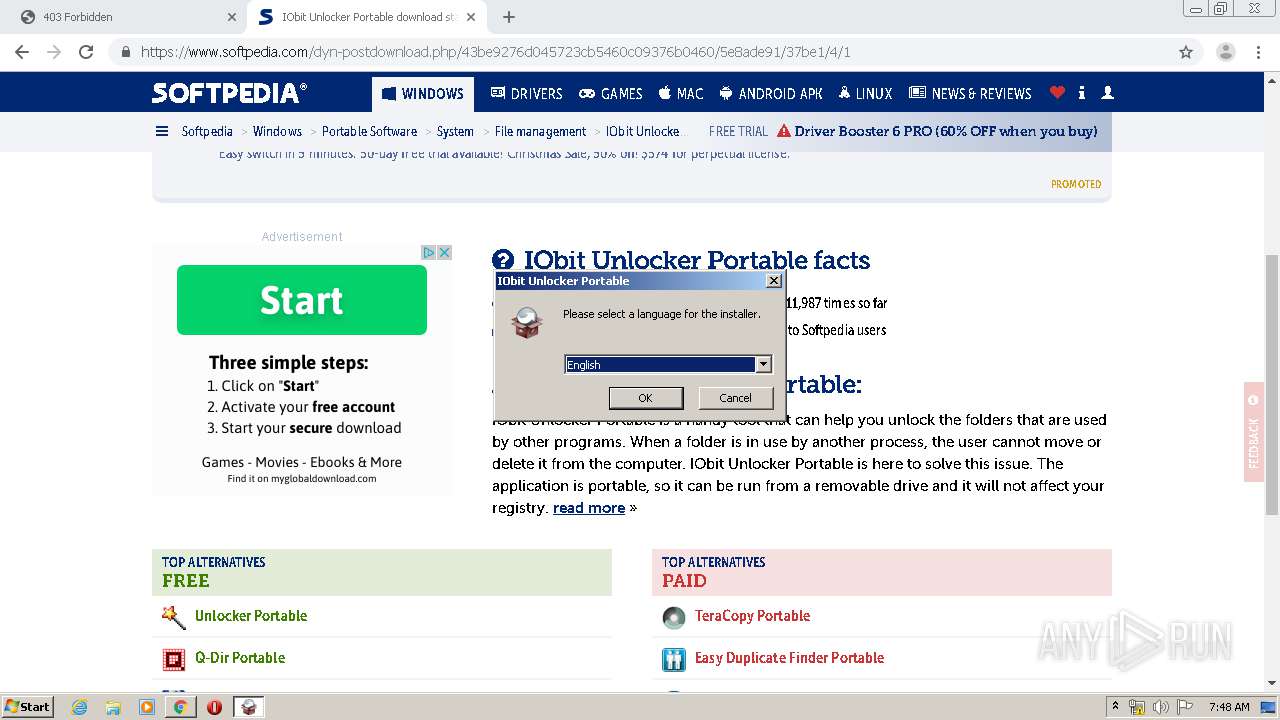
Task: Open the media player taskbar icon
Action: 147,707
